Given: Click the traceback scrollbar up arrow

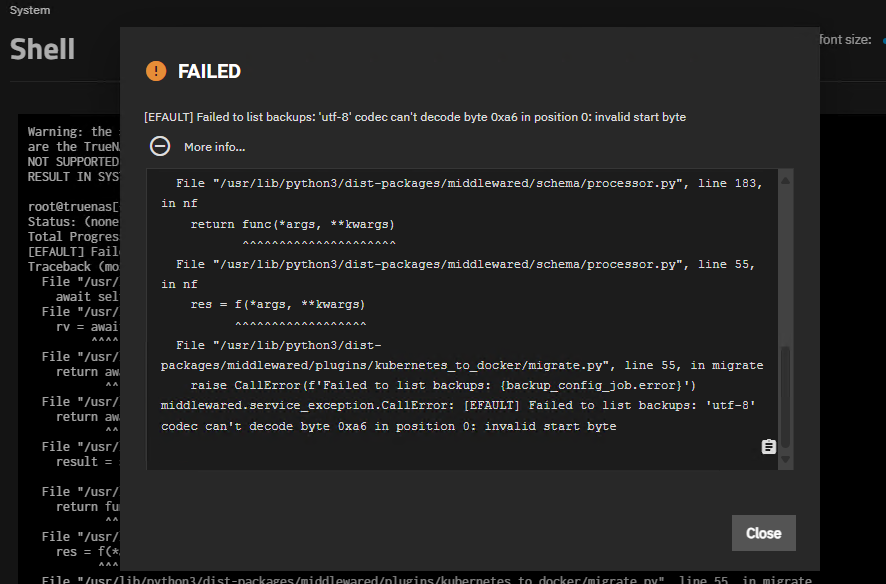Looking at the screenshot, I should pyautogui.click(x=786, y=180).
